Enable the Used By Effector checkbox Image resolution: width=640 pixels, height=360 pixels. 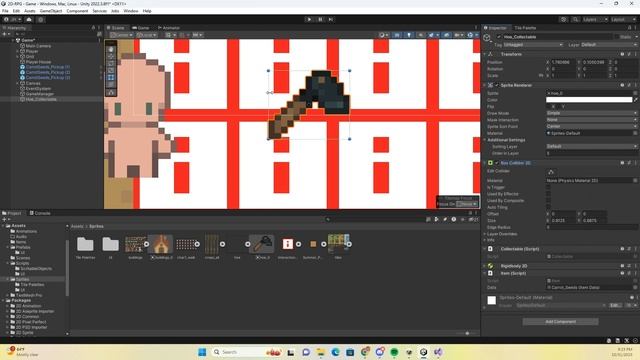point(548,194)
